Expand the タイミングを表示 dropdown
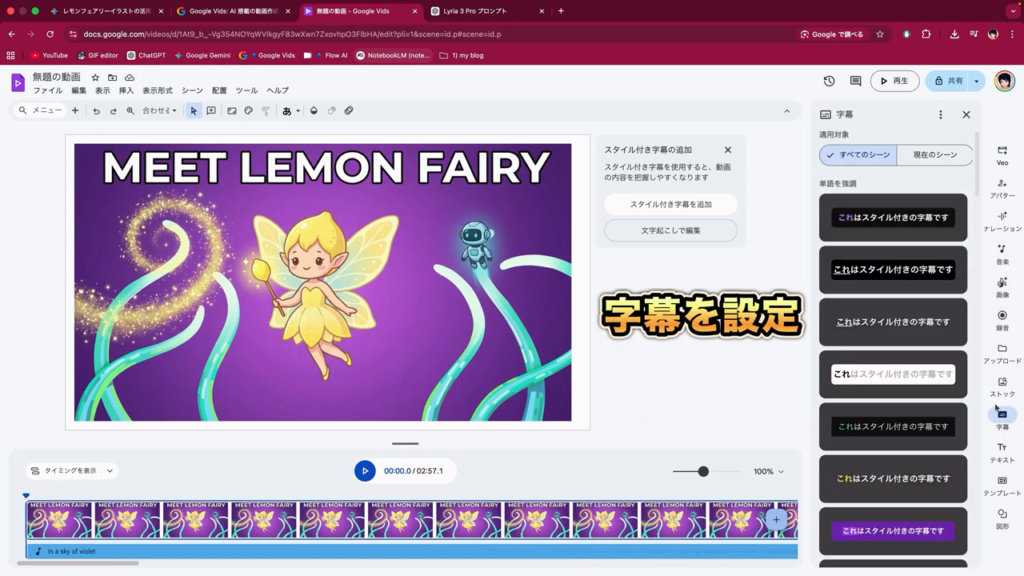 (72, 471)
